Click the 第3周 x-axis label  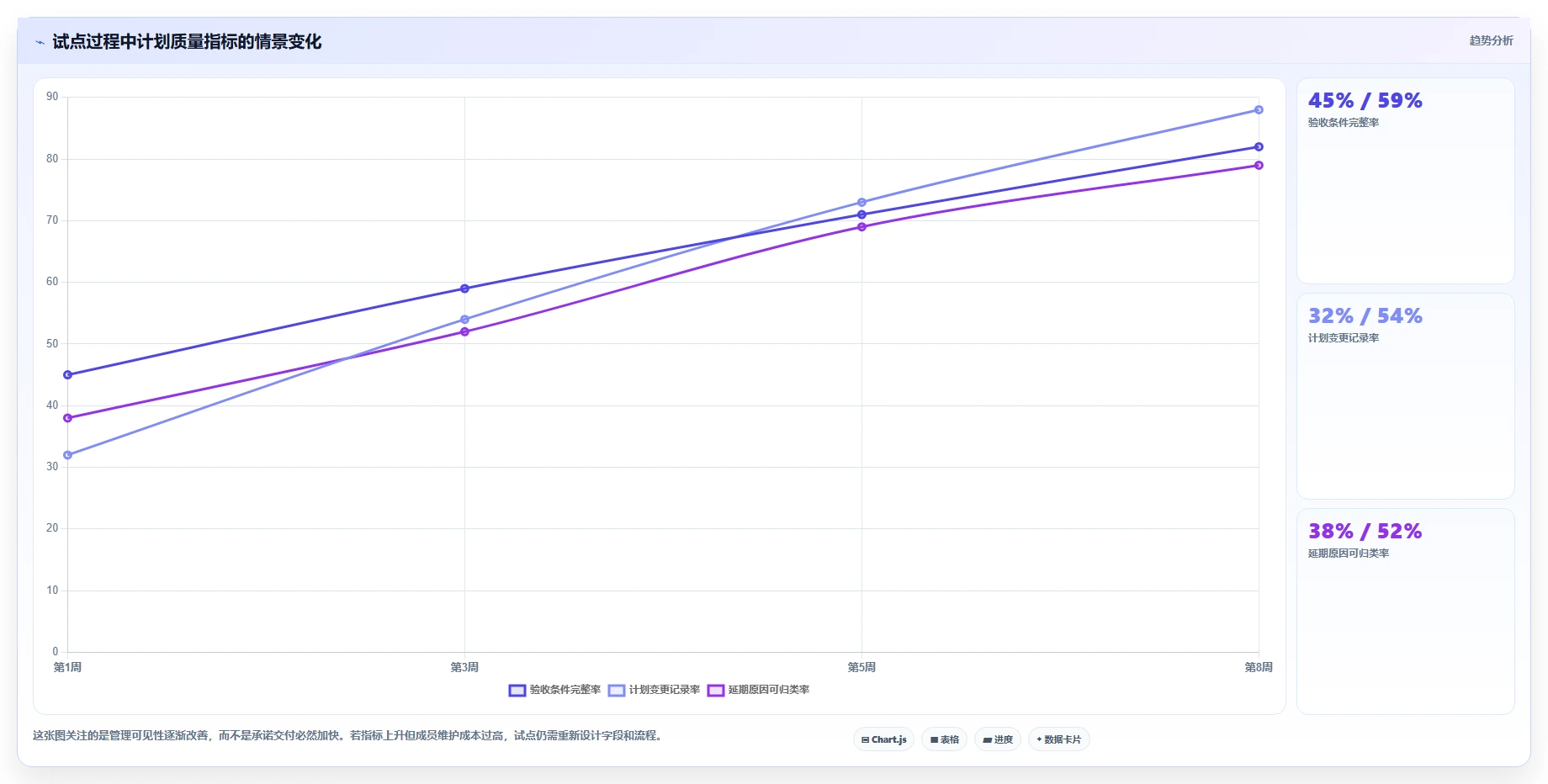click(x=464, y=667)
